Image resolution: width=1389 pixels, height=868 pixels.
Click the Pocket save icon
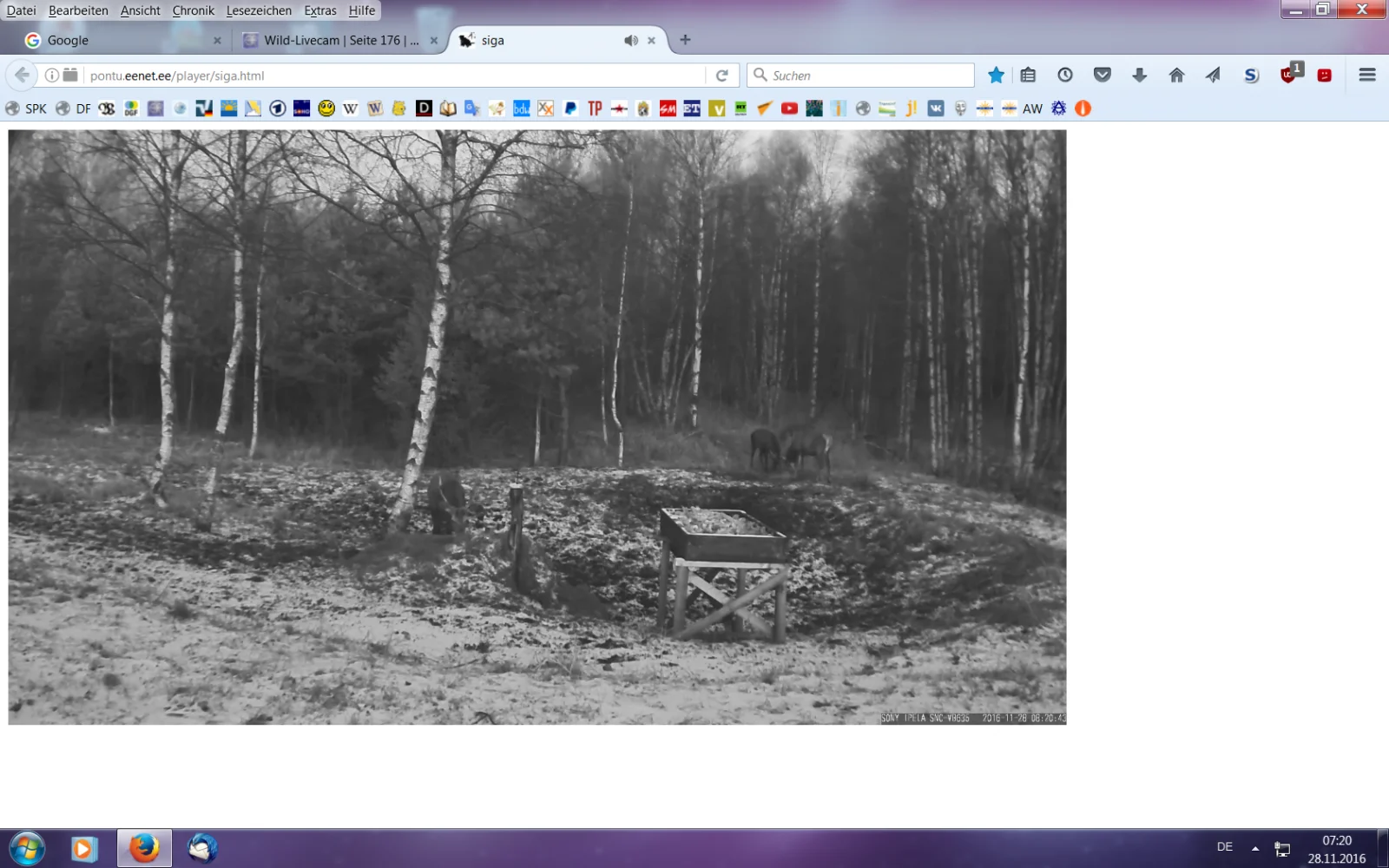(x=1103, y=76)
